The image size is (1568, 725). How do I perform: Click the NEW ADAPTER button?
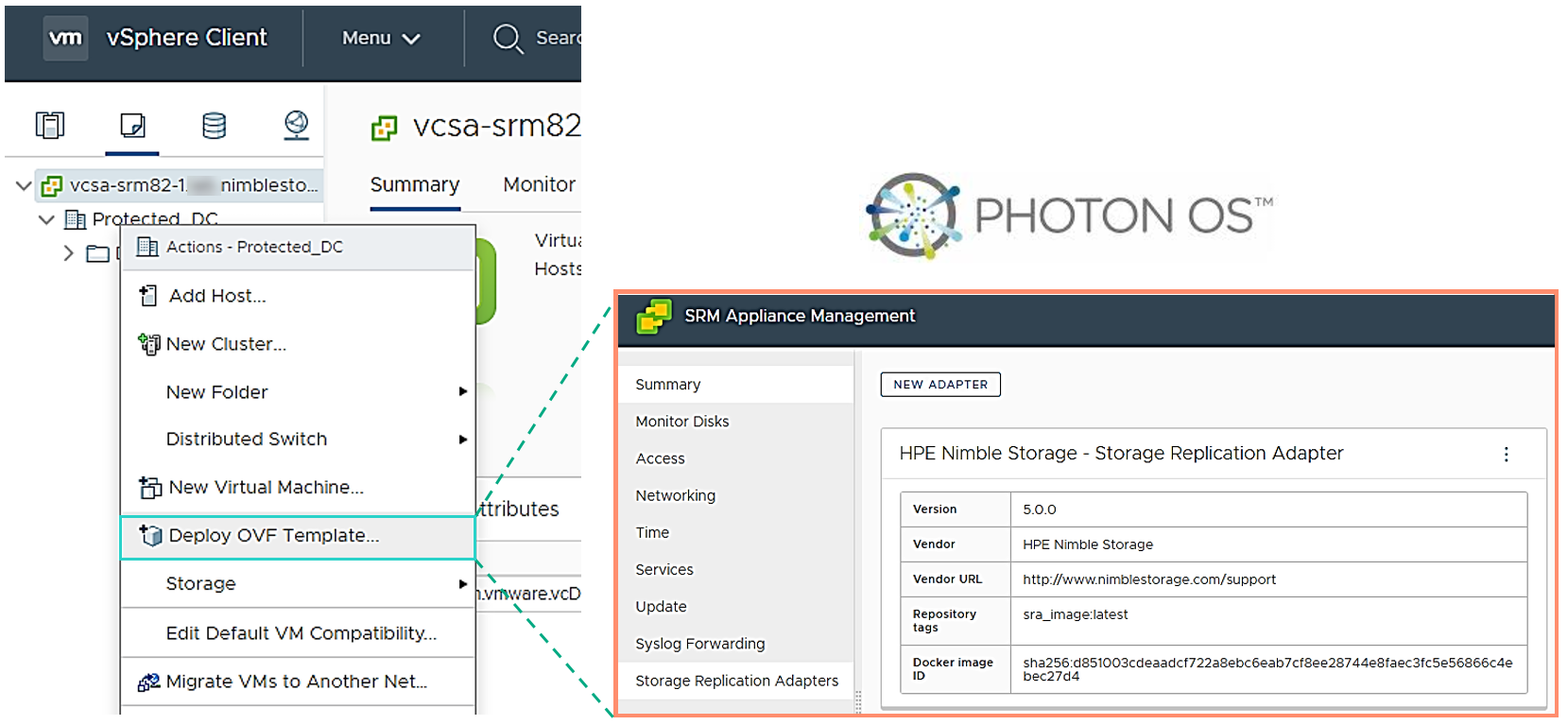940,385
